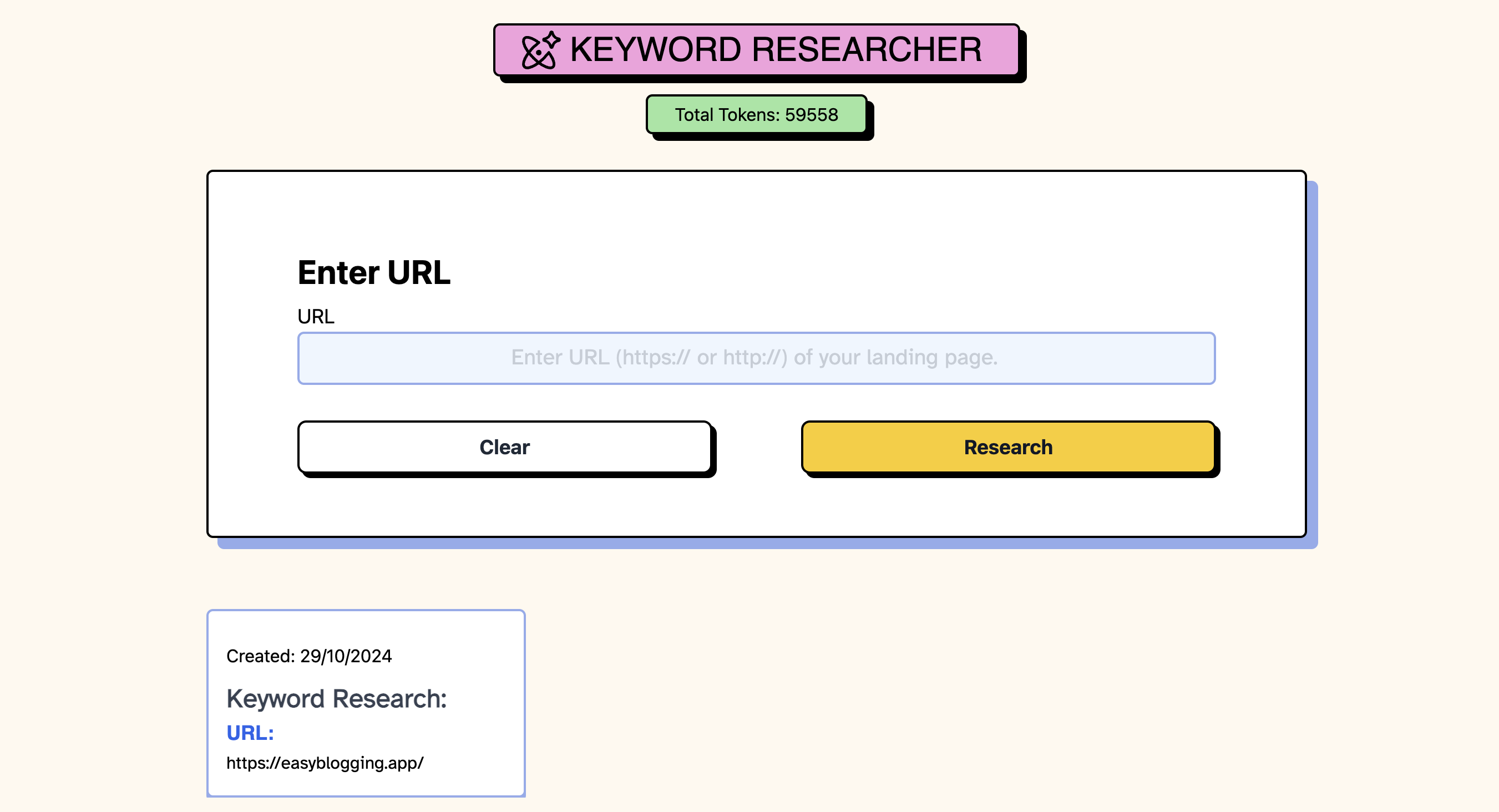Click the https://easyblogging.app/ address text
Image resolution: width=1499 pixels, height=812 pixels.
click(x=325, y=762)
